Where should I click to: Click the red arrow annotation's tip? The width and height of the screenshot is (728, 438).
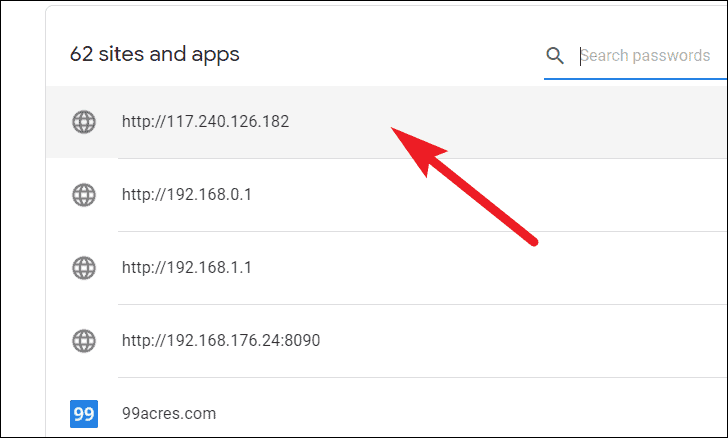point(393,129)
